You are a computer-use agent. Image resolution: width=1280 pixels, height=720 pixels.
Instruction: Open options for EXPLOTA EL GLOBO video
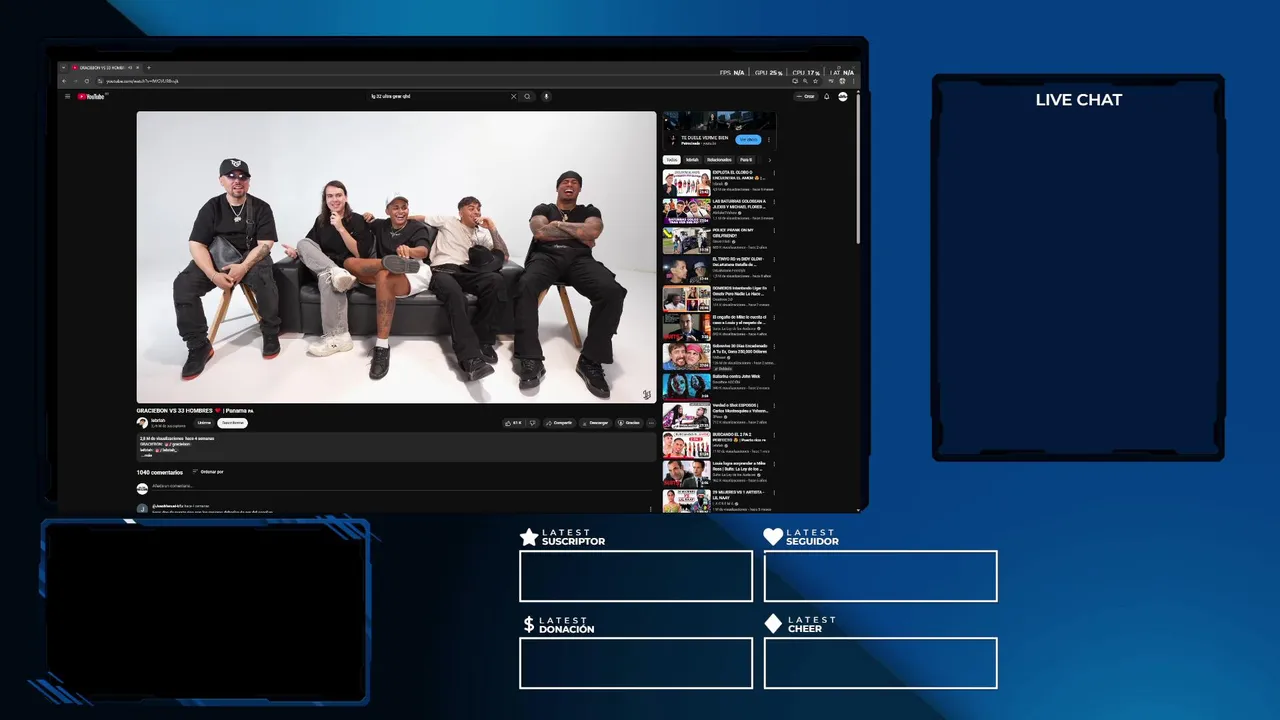[774, 173]
